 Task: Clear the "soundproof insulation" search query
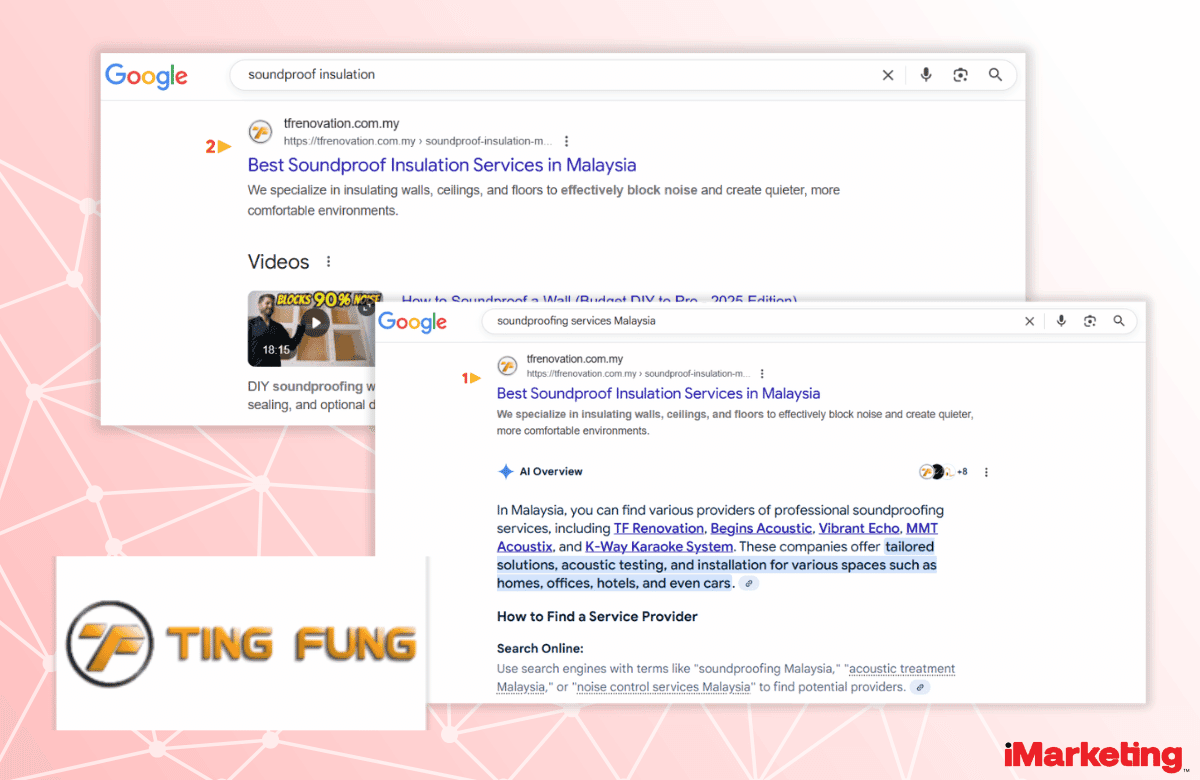[x=888, y=75]
